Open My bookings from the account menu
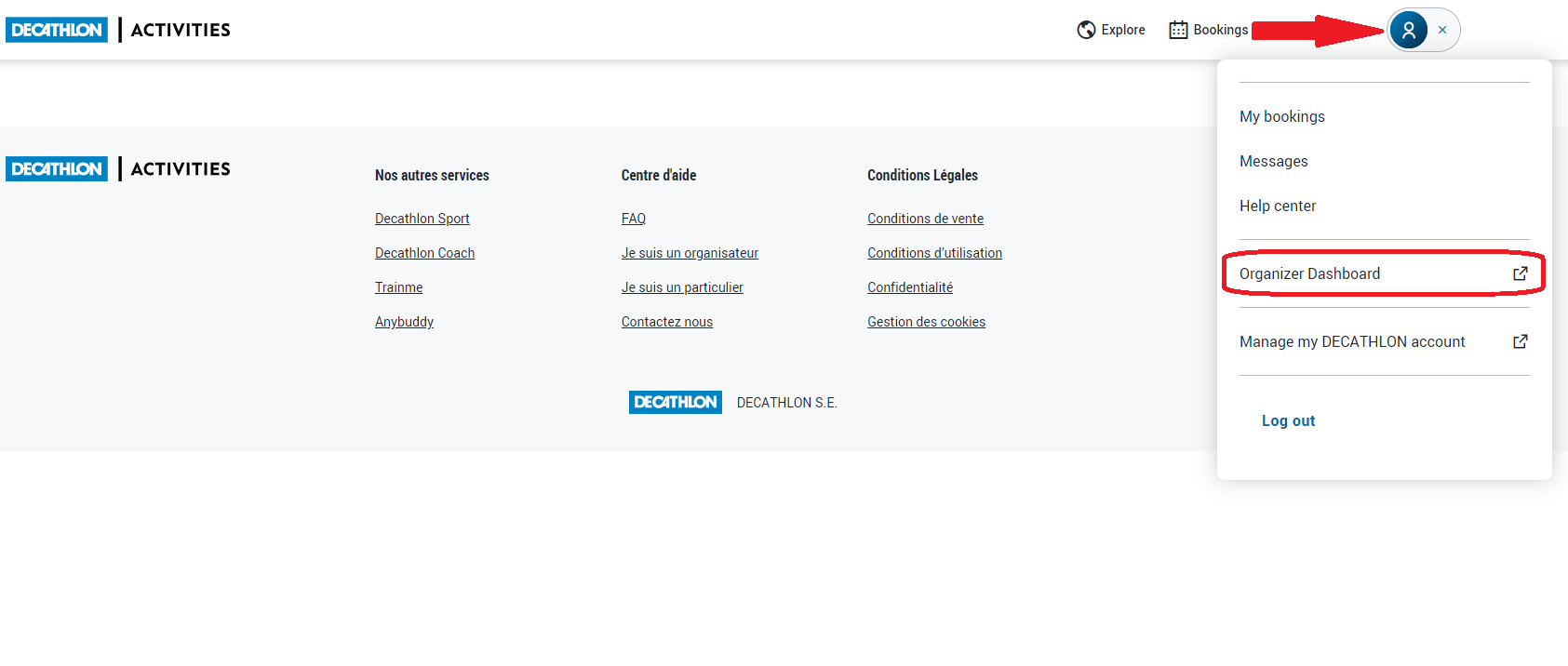This screenshot has height=666, width=1568. pyautogui.click(x=1281, y=116)
